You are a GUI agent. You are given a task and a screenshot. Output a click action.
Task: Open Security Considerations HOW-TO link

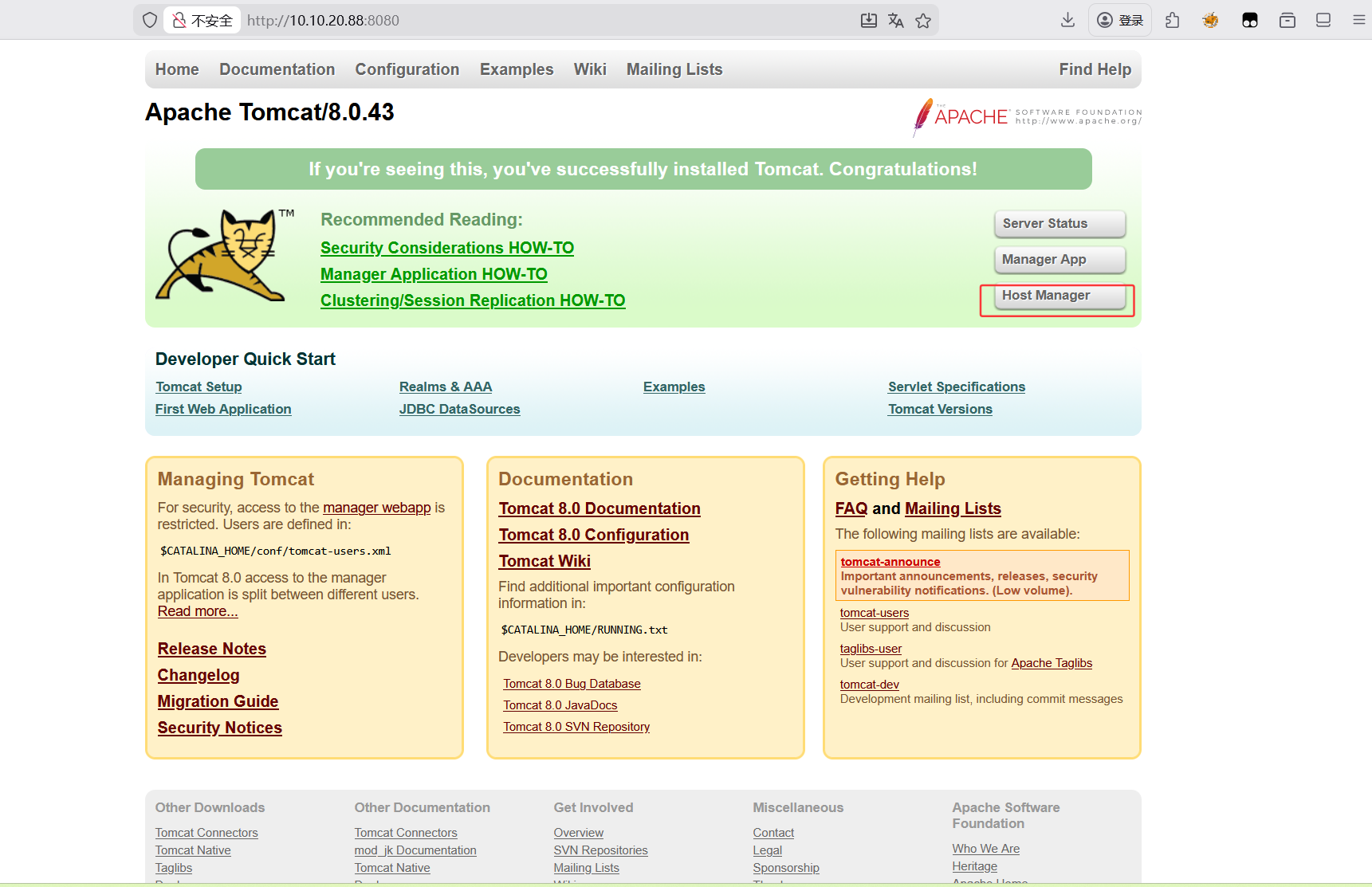pos(446,249)
